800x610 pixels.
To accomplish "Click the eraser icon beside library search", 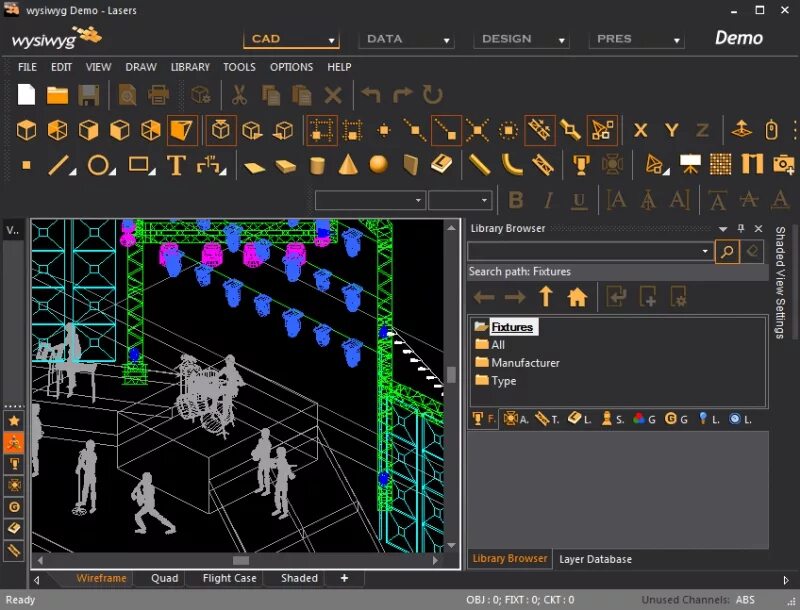I will [752, 251].
